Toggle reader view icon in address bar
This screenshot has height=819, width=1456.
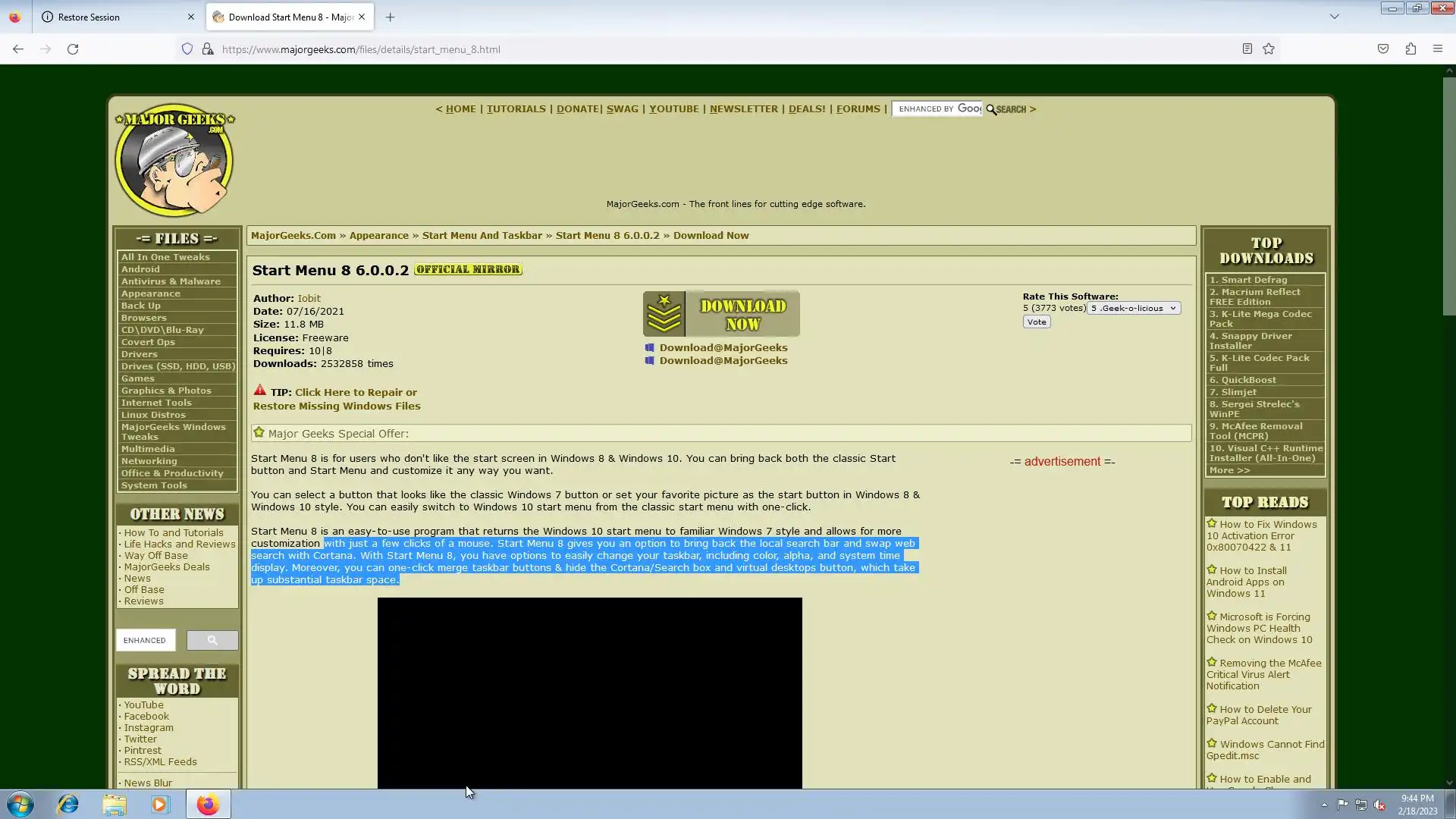[x=1247, y=49]
